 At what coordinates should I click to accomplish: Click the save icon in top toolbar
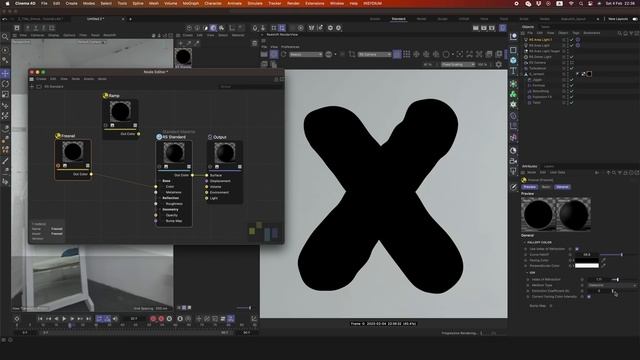tap(17, 28)
